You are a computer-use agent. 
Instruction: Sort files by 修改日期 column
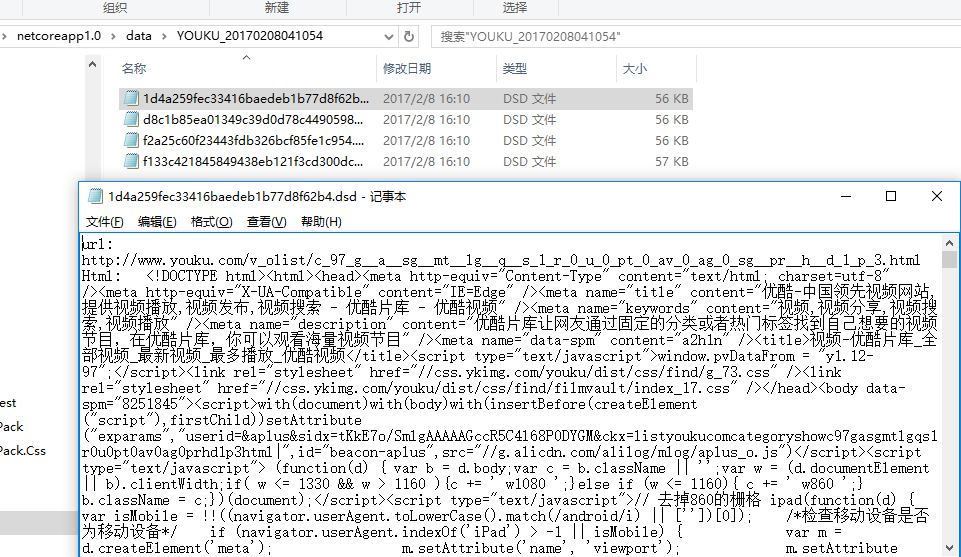[407, 69]
